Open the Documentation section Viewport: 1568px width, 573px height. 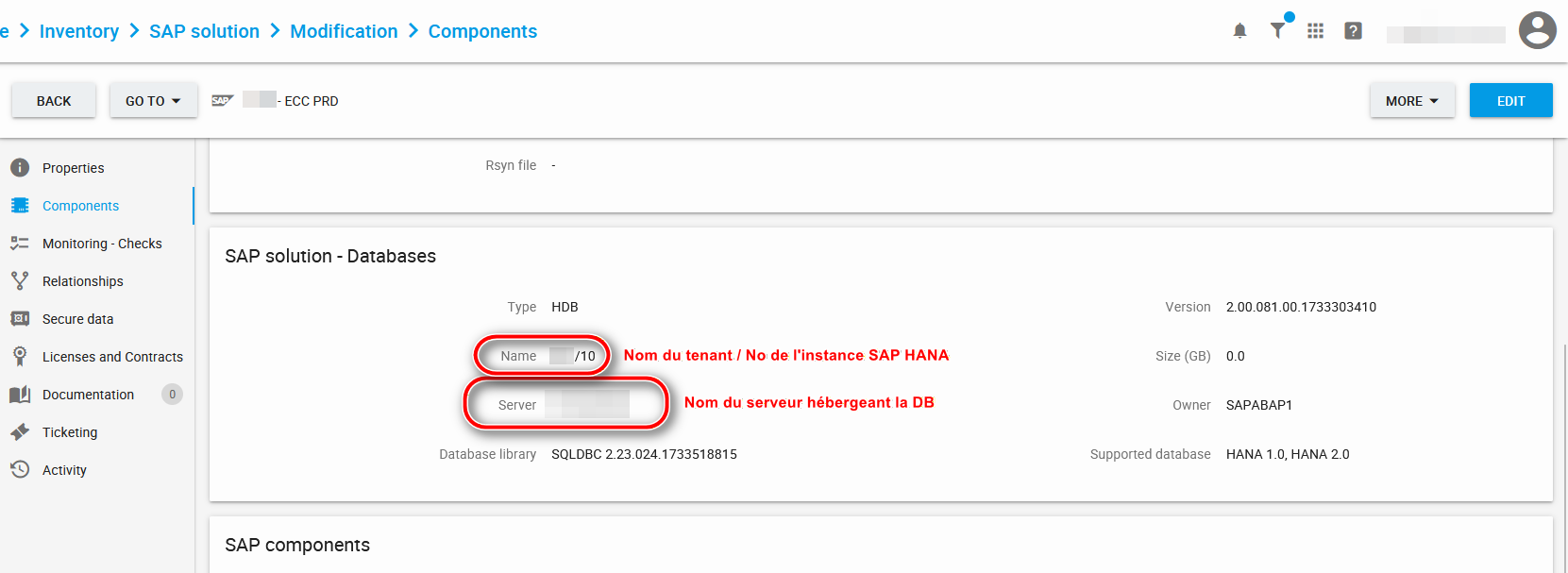[x=88, y=395]
